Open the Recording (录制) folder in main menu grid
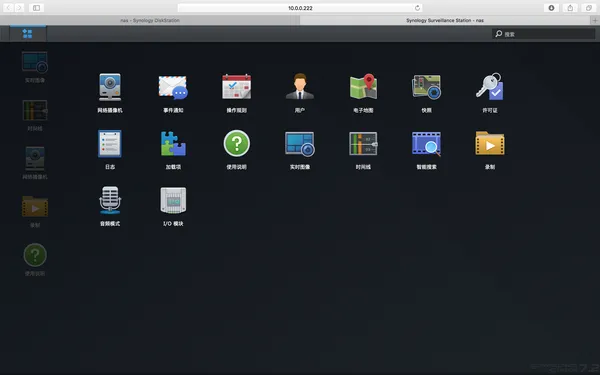This screenshot has height=375, width=600. coord(490,143)
